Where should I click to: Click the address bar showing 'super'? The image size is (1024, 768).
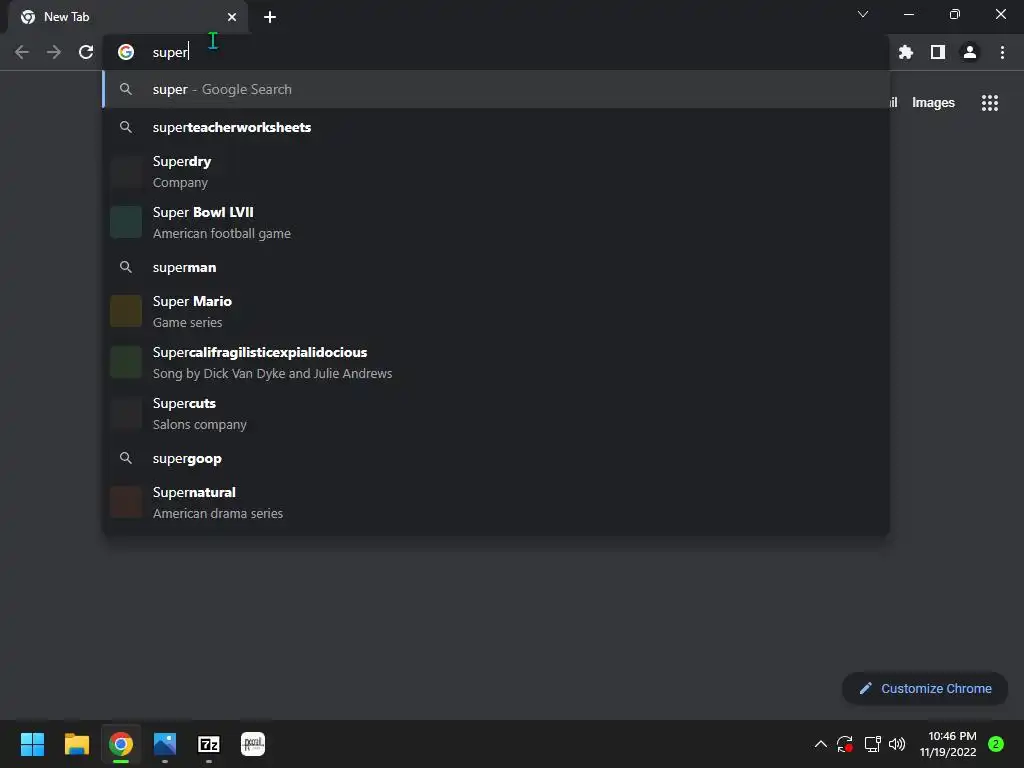click(x=496, y=52)
